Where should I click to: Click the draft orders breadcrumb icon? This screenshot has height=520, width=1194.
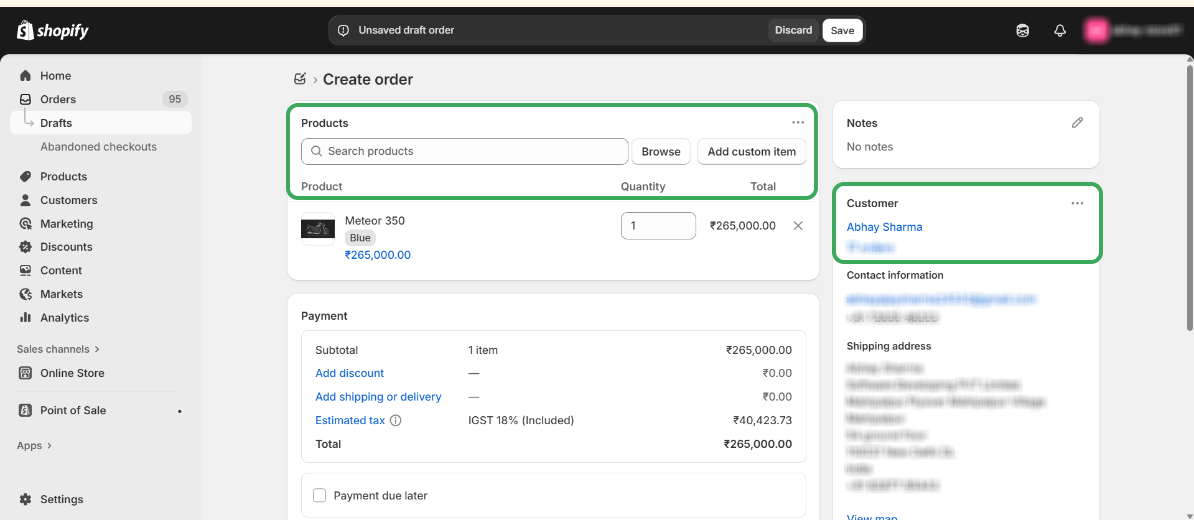300,79
